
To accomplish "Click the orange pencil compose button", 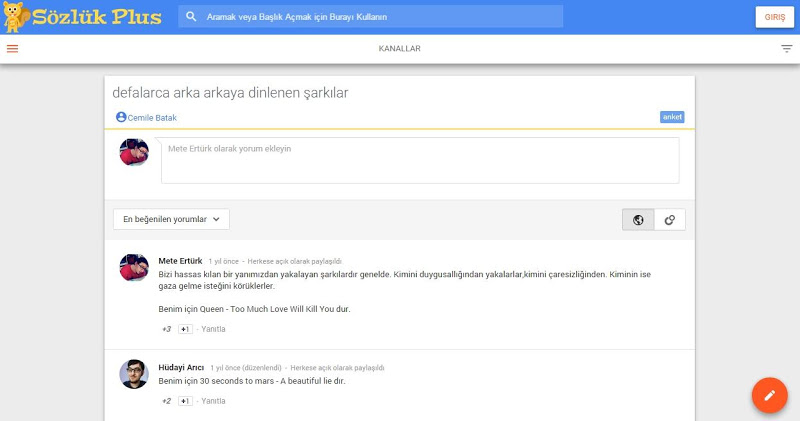I will pyautogui.click(x=769, y=395).
